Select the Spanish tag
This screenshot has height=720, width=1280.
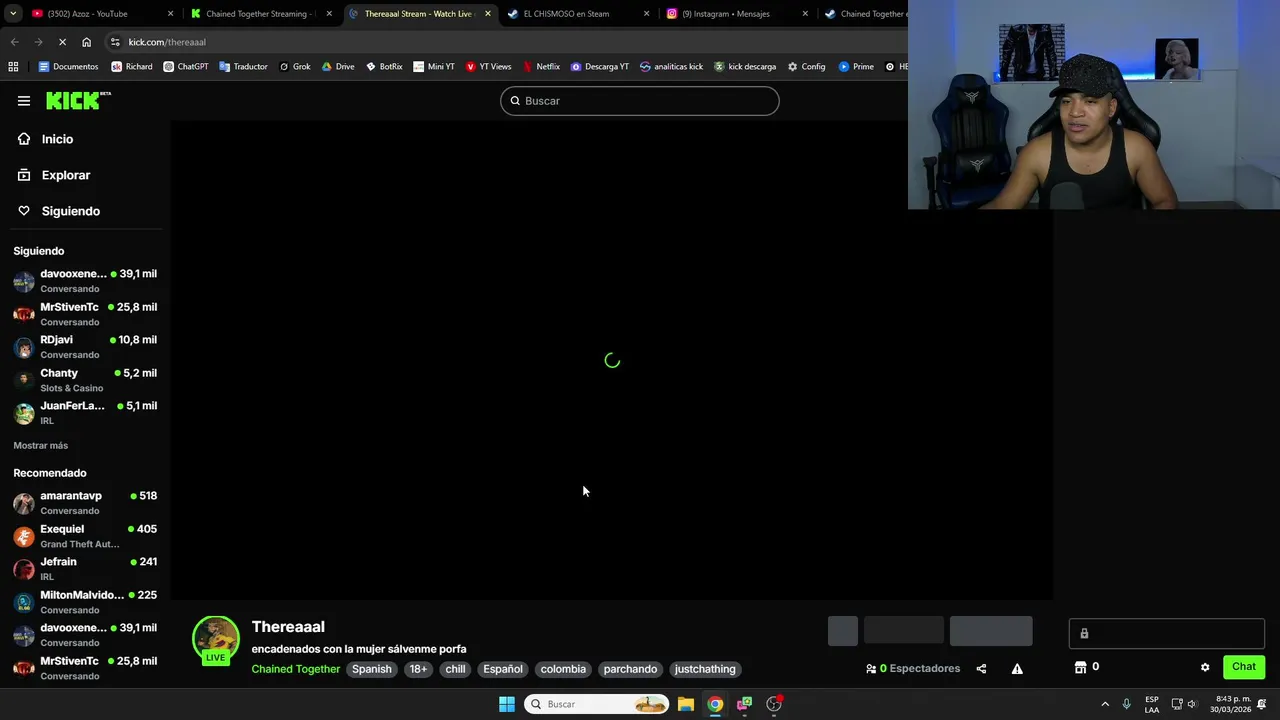point(372,669)
